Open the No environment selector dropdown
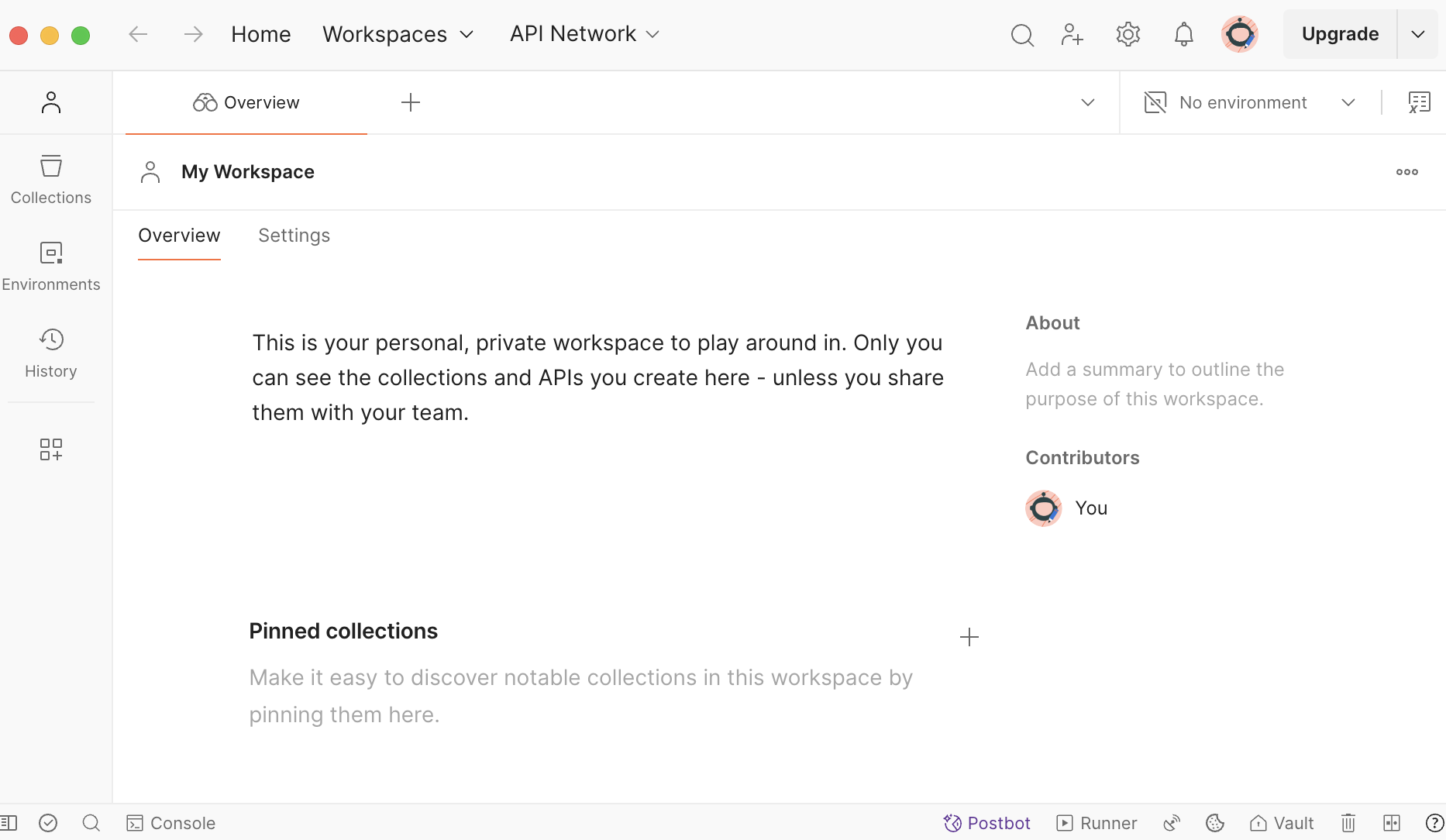The image size is (1446, 840). click(x=1249, y=102)
